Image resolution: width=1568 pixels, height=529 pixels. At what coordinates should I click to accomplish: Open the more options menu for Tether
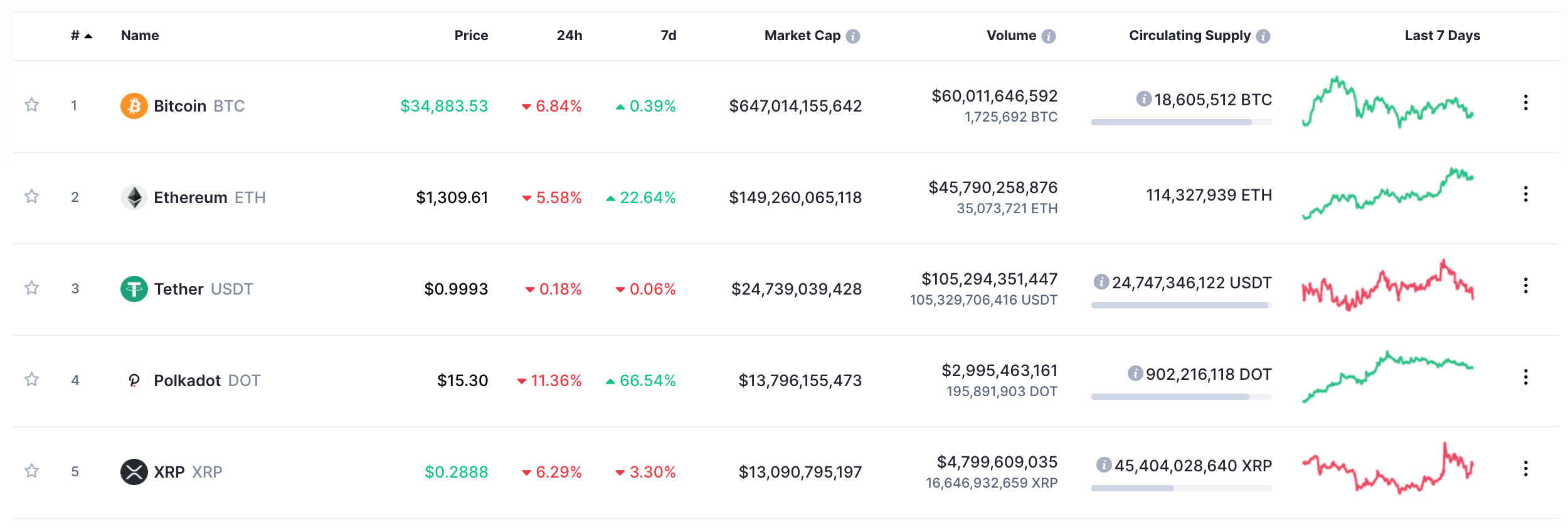click(x=1525, y=286)
